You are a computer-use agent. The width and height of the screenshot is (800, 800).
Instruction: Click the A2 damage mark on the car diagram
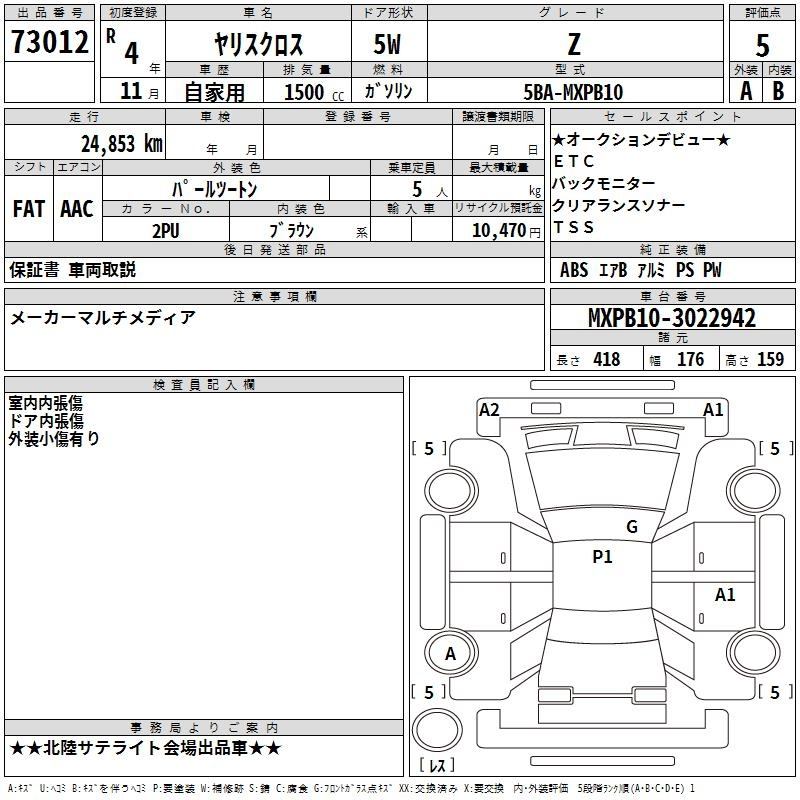pos(489,409)
